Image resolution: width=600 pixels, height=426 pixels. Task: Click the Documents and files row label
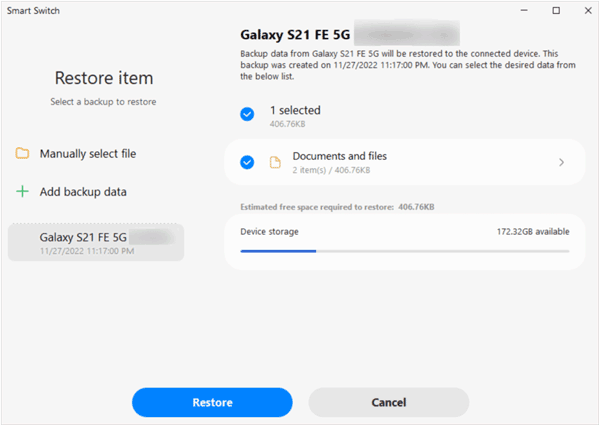tap(339, 156)
